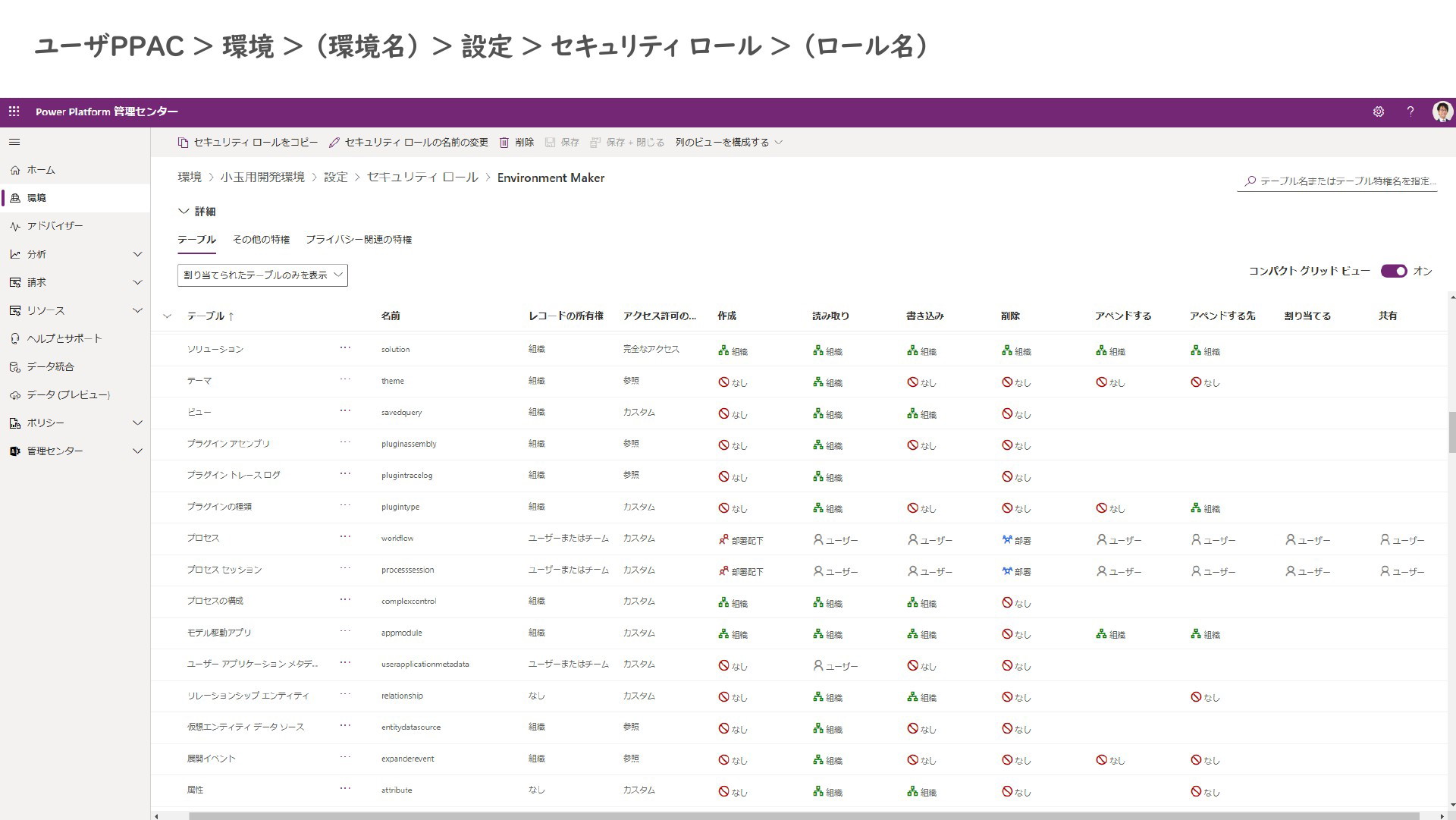Viewport: 1456px width, 820px height.
Task: Click the copy icon for セキュリティ ロールをコピー
Action: pos(183,143)
